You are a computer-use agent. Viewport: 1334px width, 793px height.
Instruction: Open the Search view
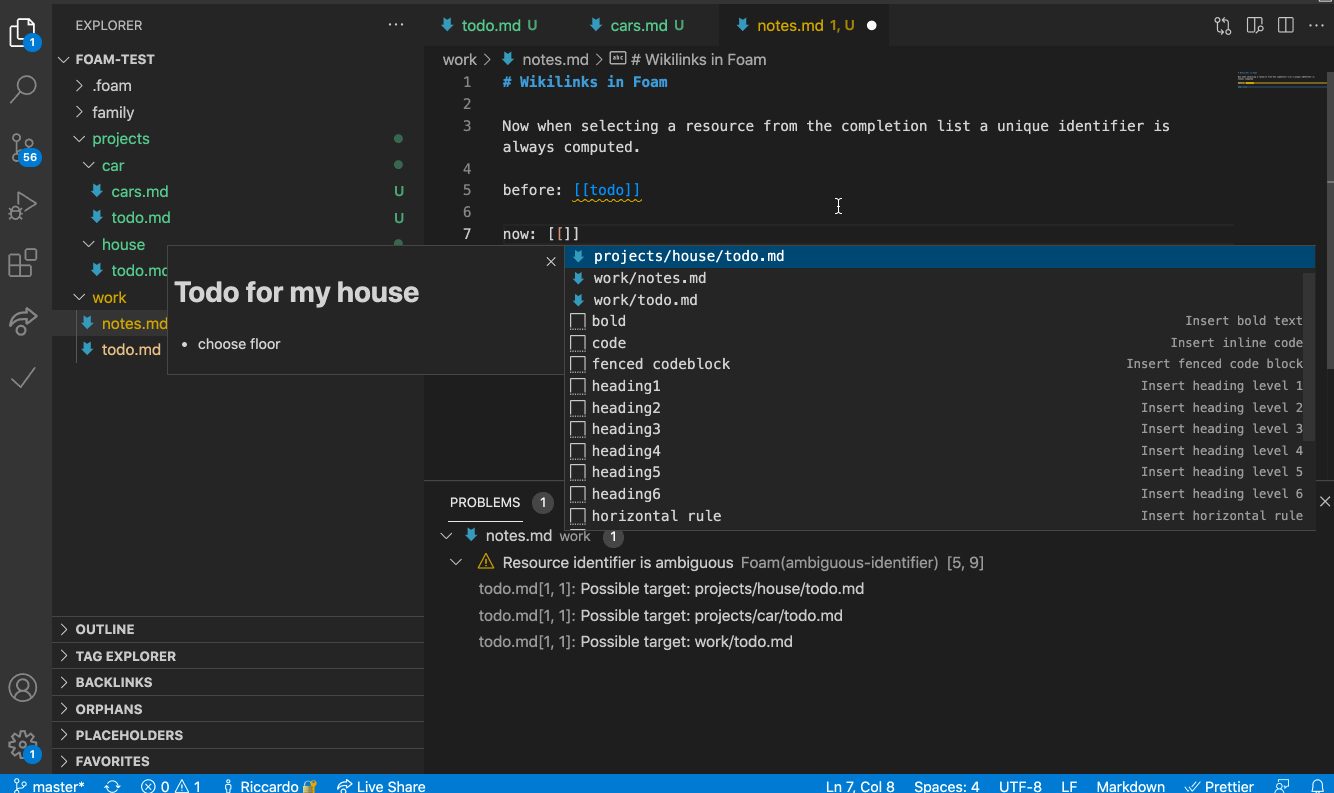tap(22, 89)
